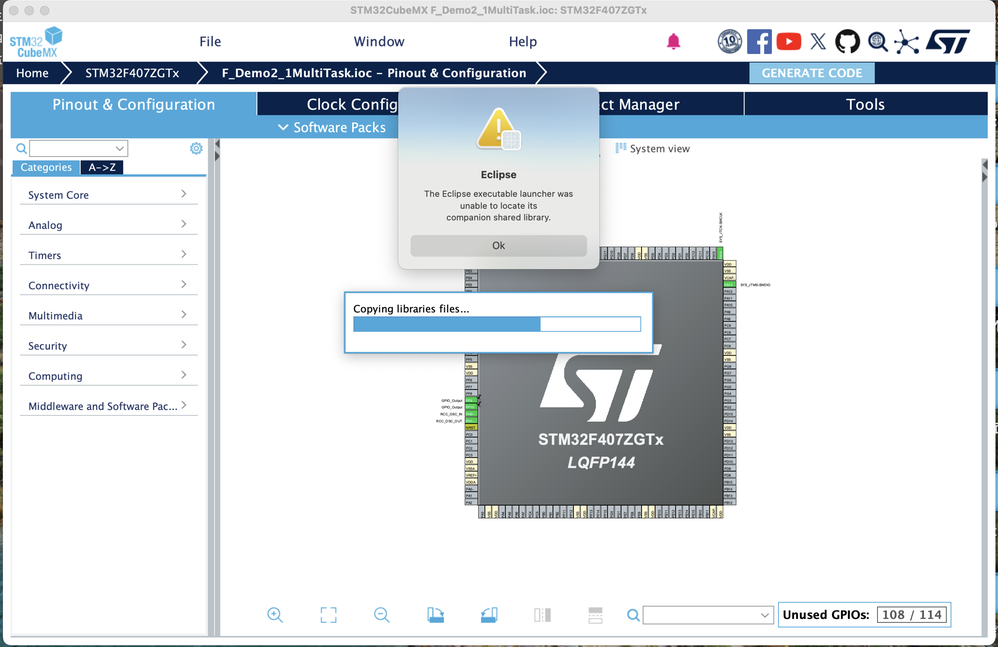Click the category search magnifier icon
The width and height of the screenshot is (998, 647).
(x=21, y=148)
